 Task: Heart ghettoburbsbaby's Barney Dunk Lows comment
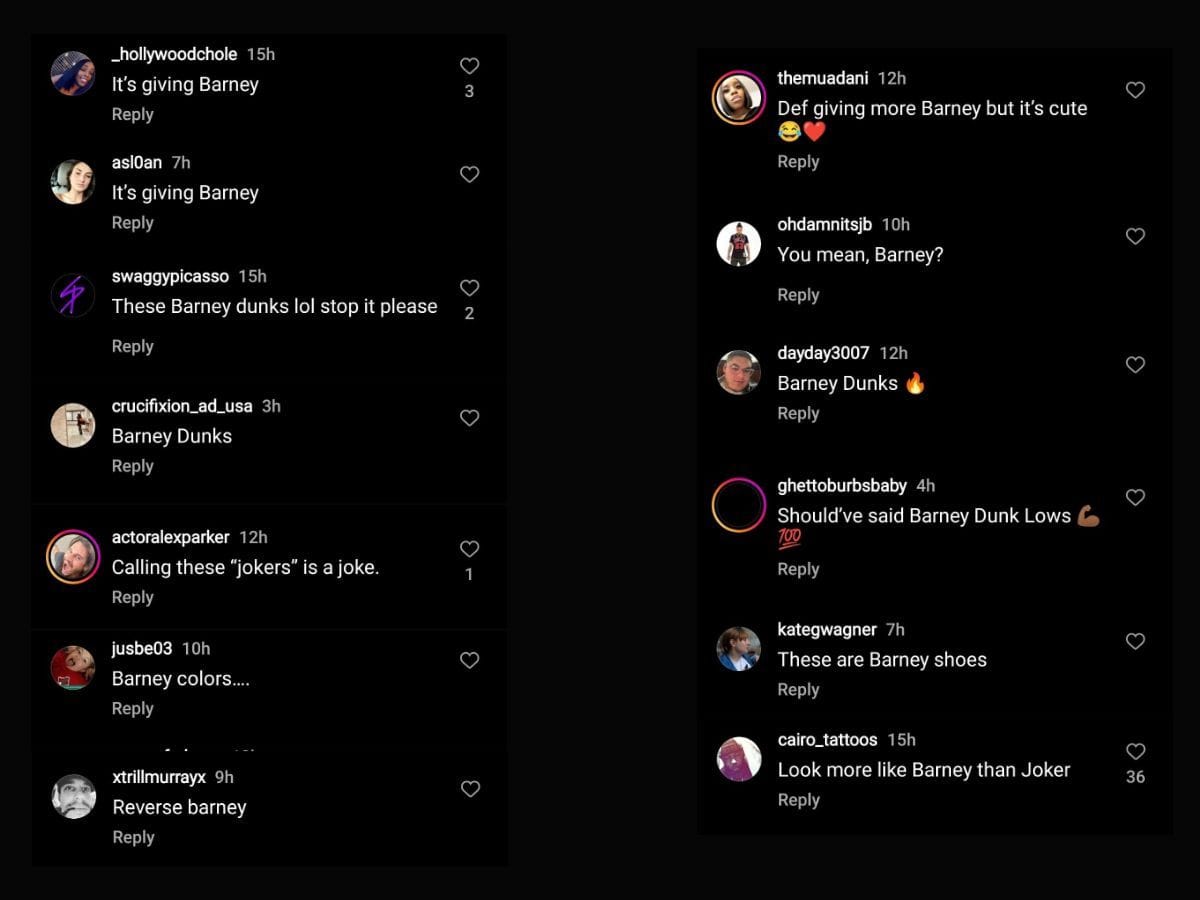1135,497
